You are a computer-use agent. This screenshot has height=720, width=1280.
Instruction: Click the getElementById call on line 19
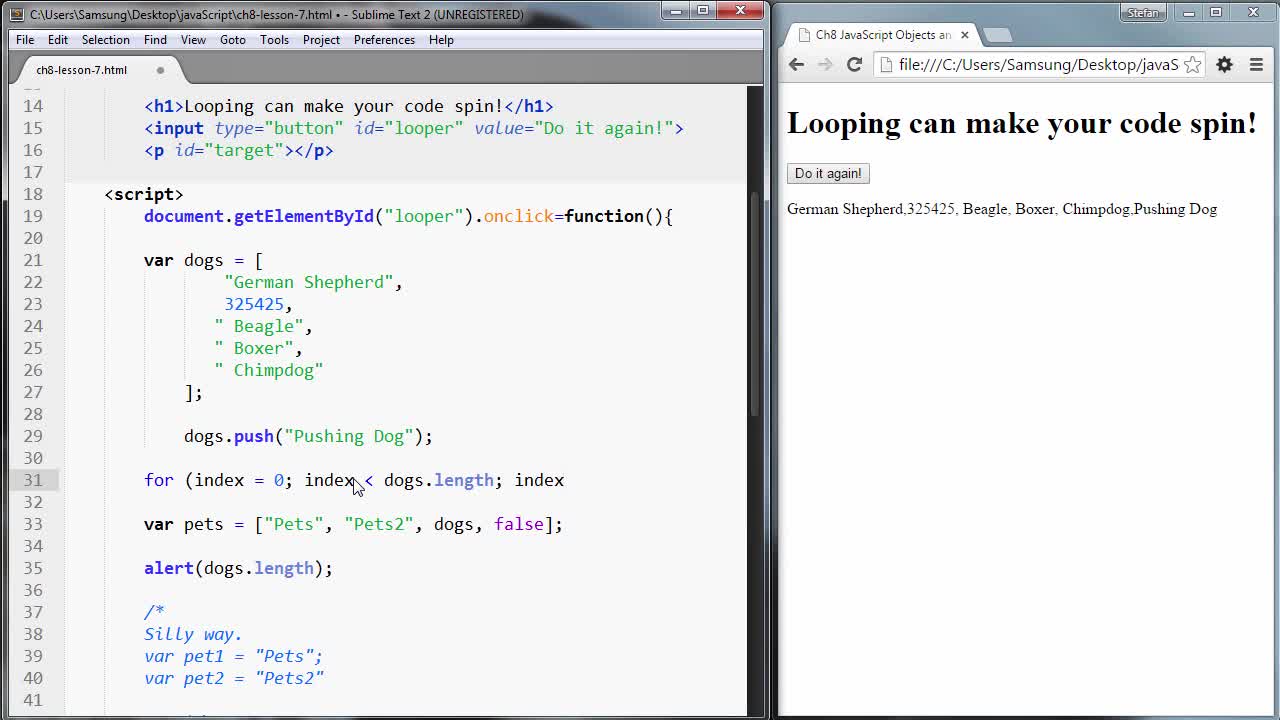pyautogui.click(x=303, y=216)
